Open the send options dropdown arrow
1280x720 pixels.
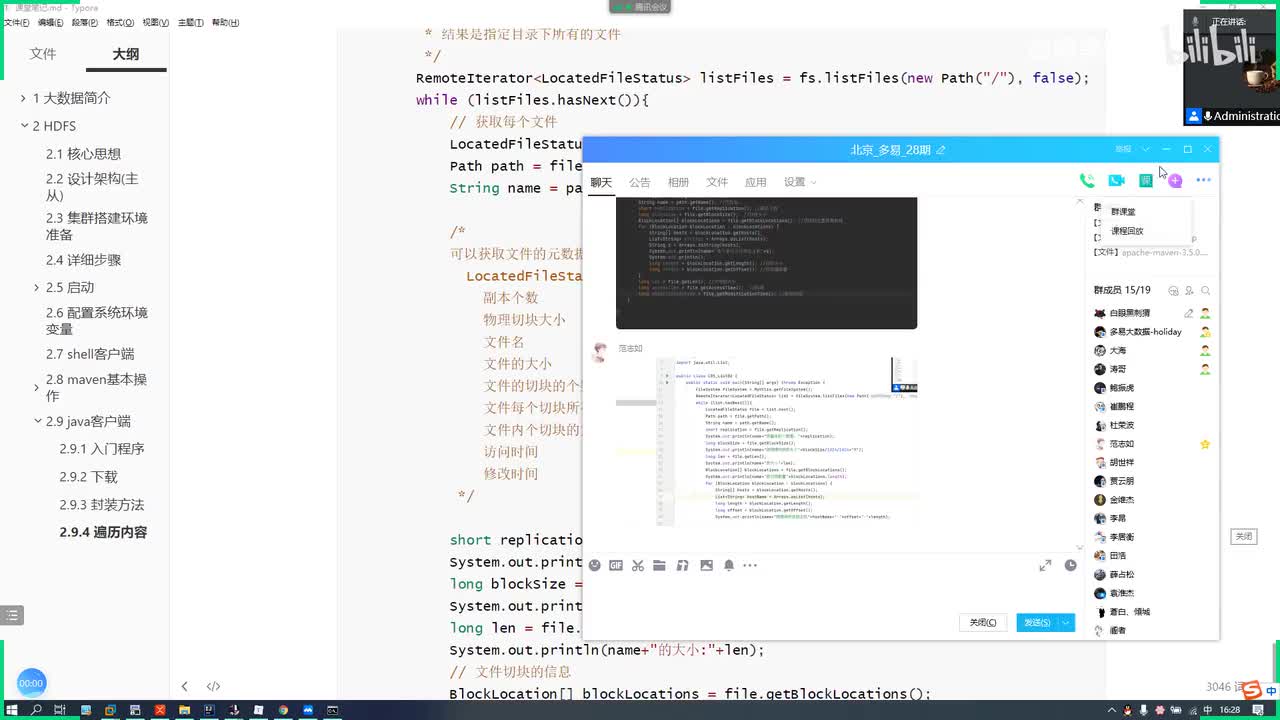click(1066, 622)
